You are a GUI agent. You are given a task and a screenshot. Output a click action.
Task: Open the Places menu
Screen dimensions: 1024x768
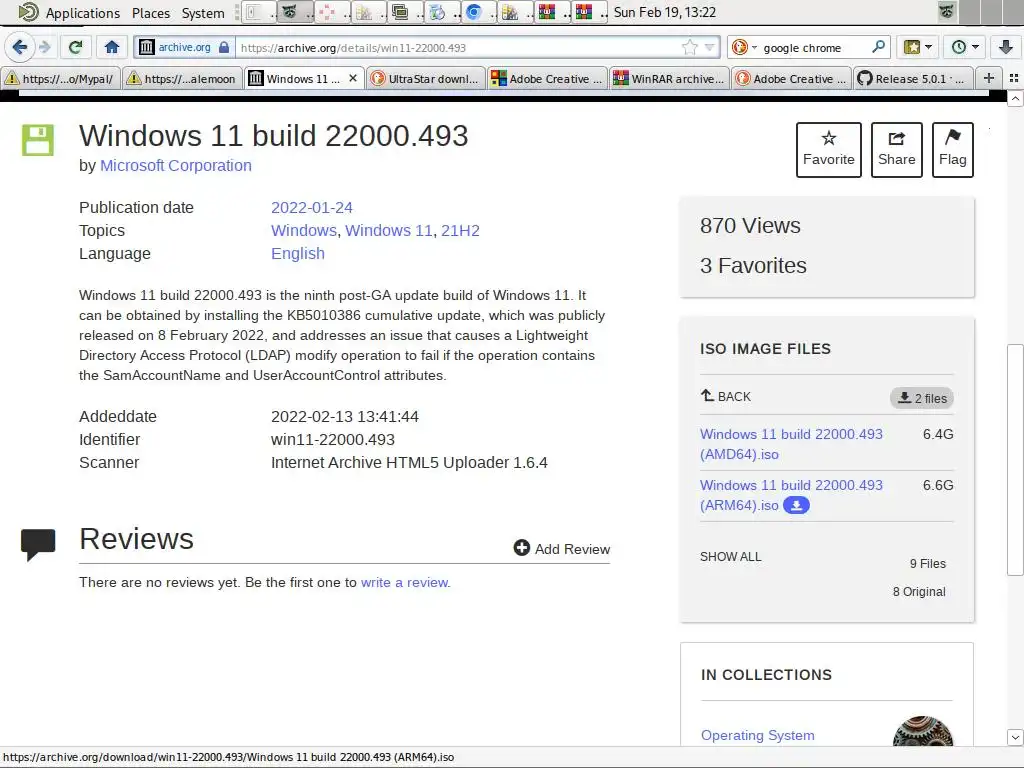tap(151, 12)
